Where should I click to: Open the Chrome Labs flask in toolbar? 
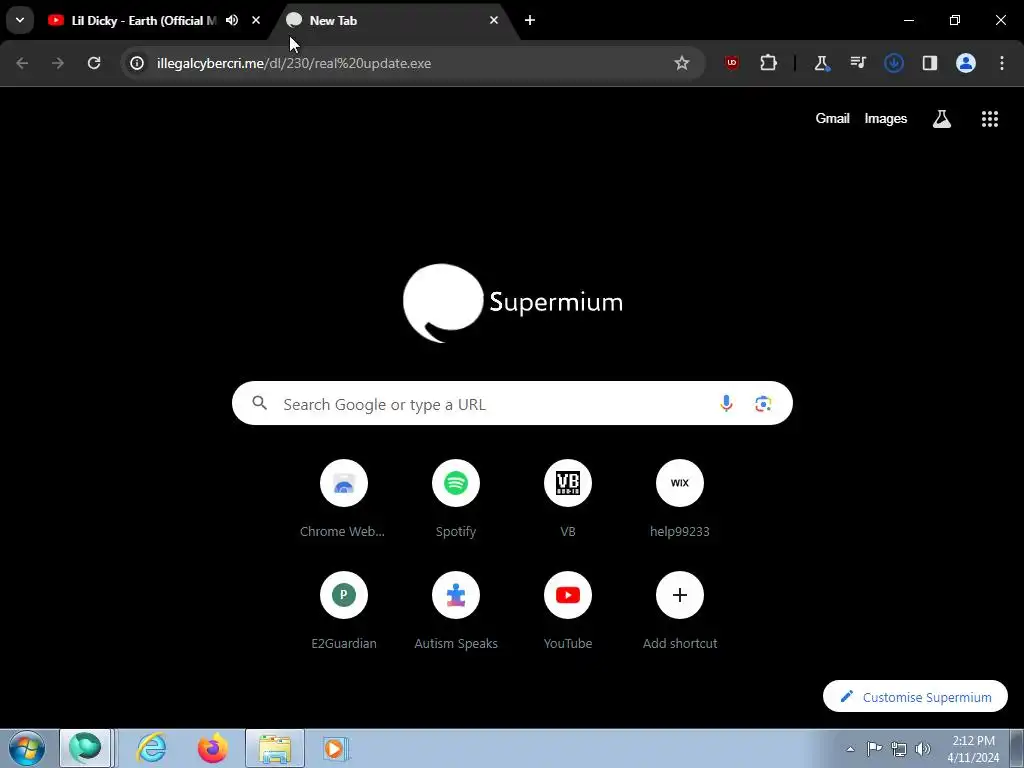tap(822, 63)
